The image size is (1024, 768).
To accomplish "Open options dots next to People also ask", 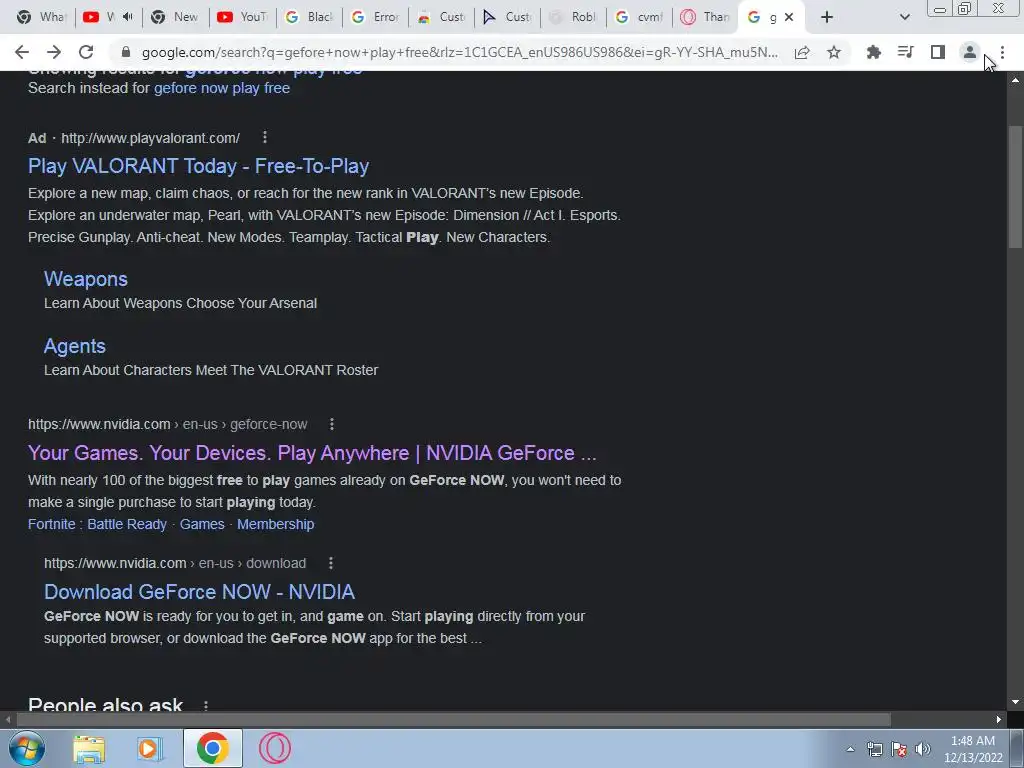I will pyautogui.click(x=206, y=706).
